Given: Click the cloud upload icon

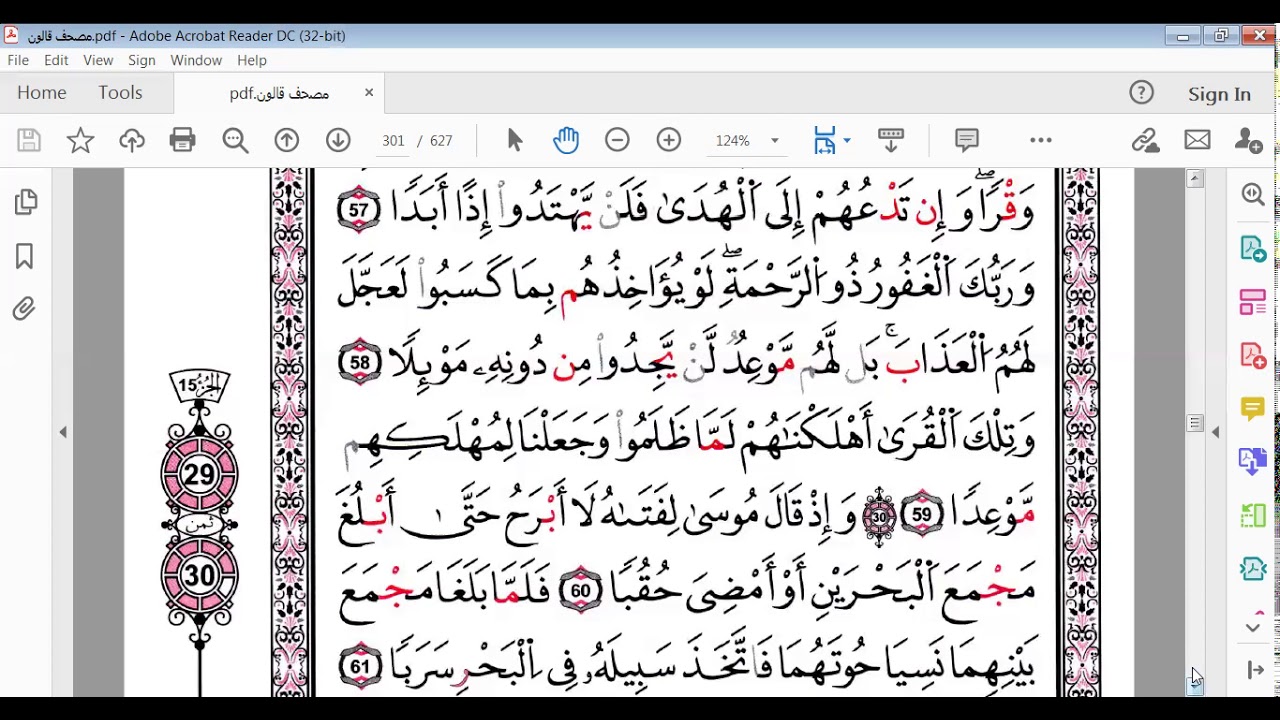Looking at the screenshot, I should (132, 141).
